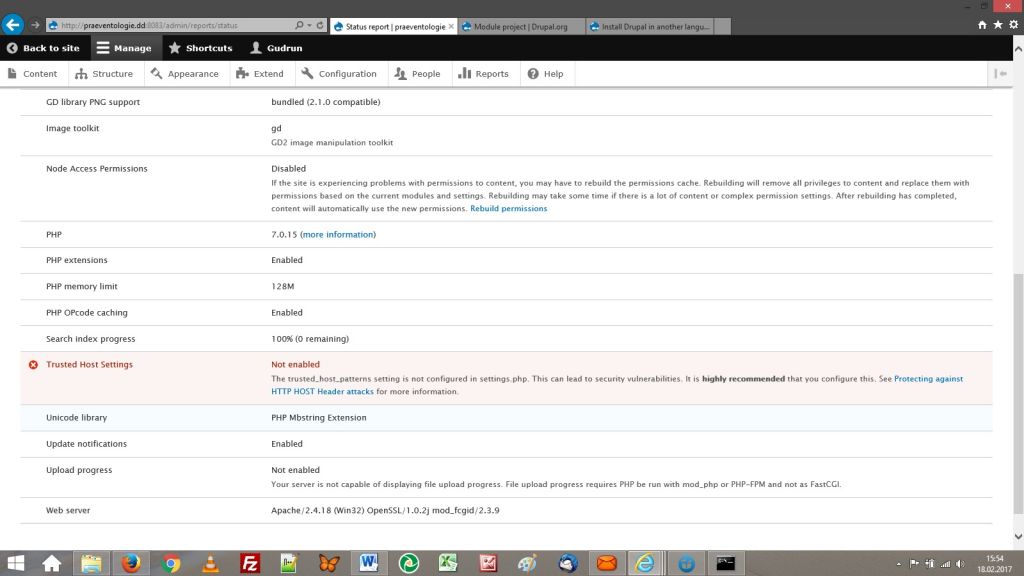Open the Gudrun user account menu
Screen dimensions: 1024x576
tap(277, 48)
